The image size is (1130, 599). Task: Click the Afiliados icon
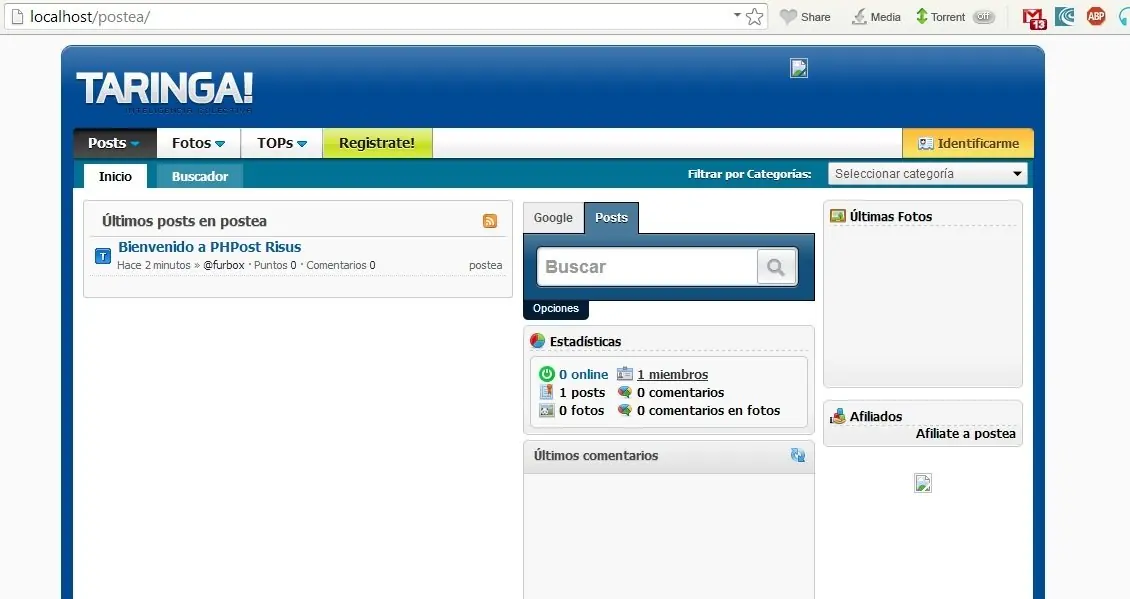pos(837,416)
